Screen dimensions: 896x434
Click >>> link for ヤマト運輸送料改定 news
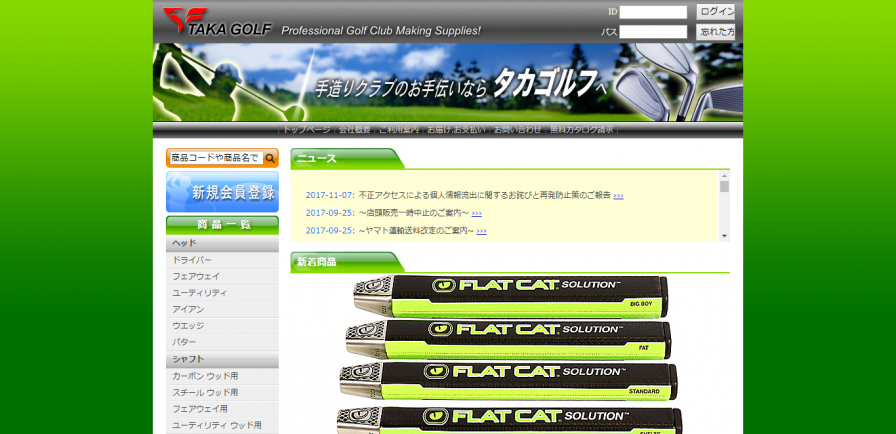coord(482,231)
